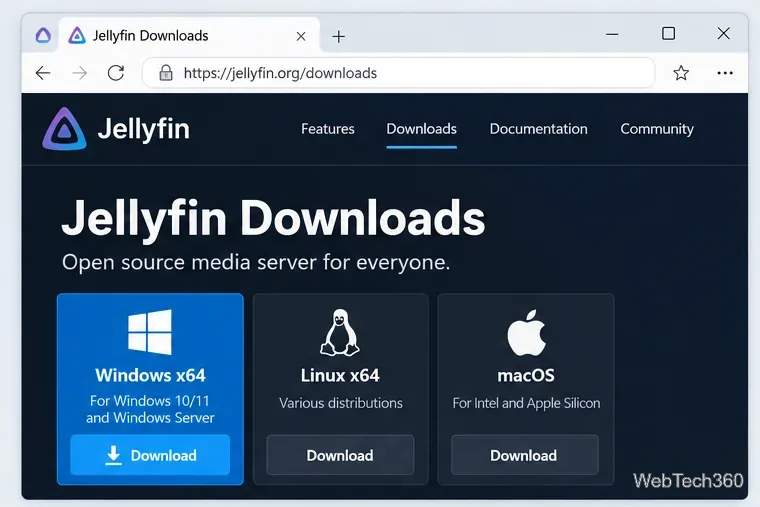
Task: Close the Jellyfin Downloads tab
Action: coord(301,36)
